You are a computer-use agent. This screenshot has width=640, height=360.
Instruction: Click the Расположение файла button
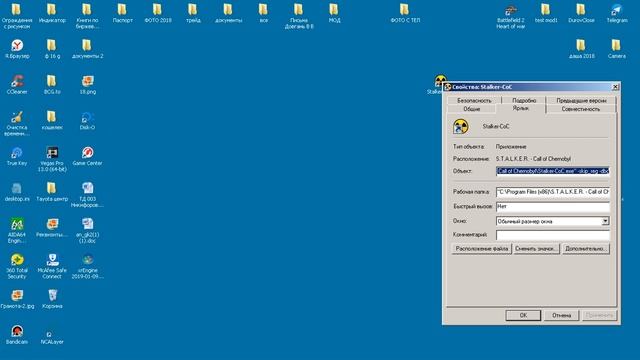(482, 249)
